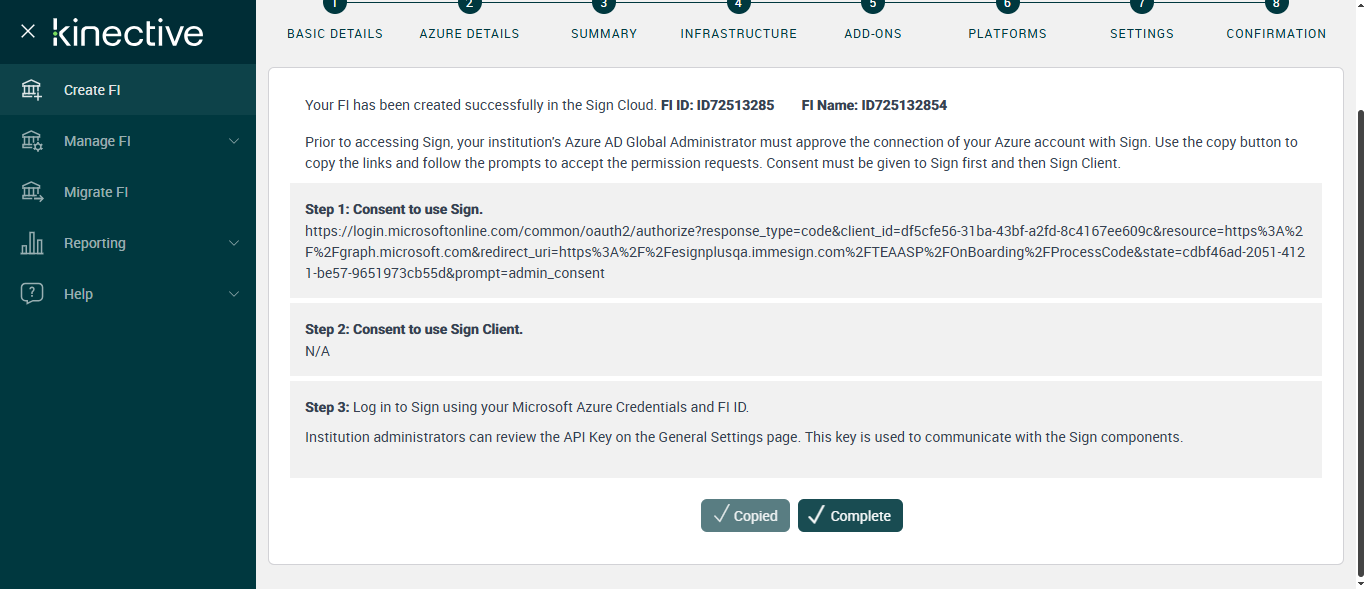
Task: Go to the Platforms step
Action: pos(1007,33)
